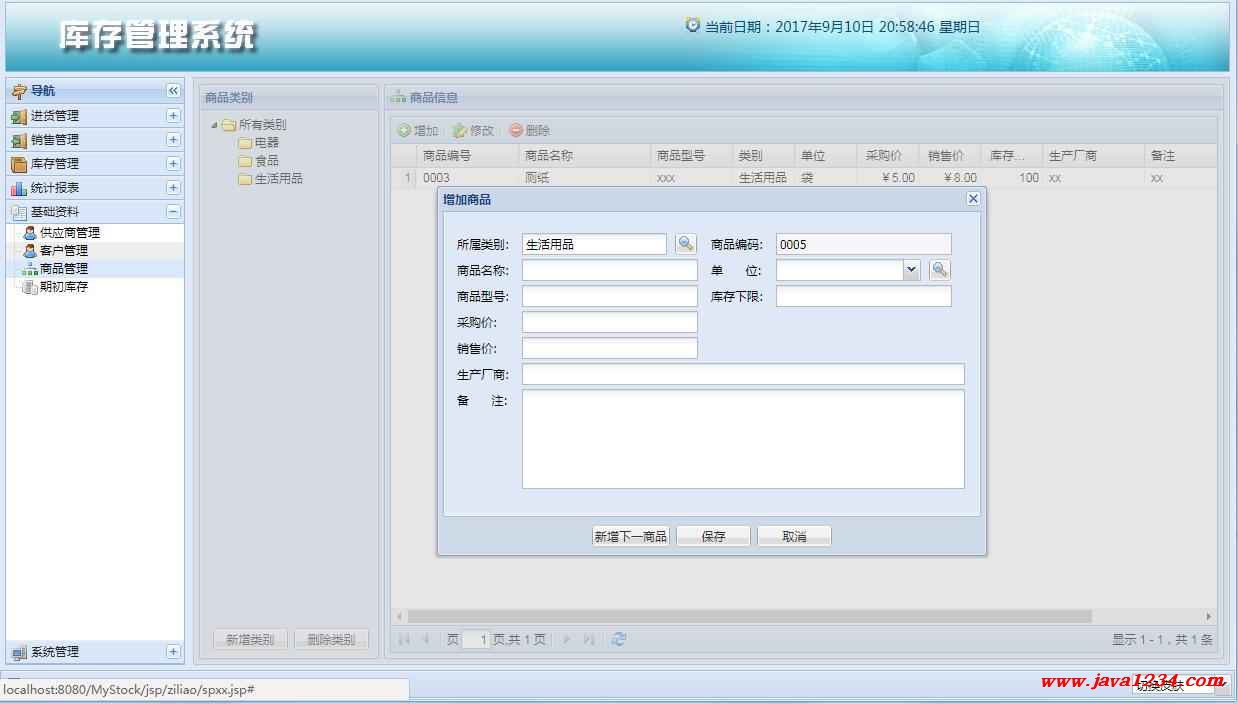Screen dimensions: 1238x704
Task: Click the search icon beside 单位 dropdown
Action: 939,270
